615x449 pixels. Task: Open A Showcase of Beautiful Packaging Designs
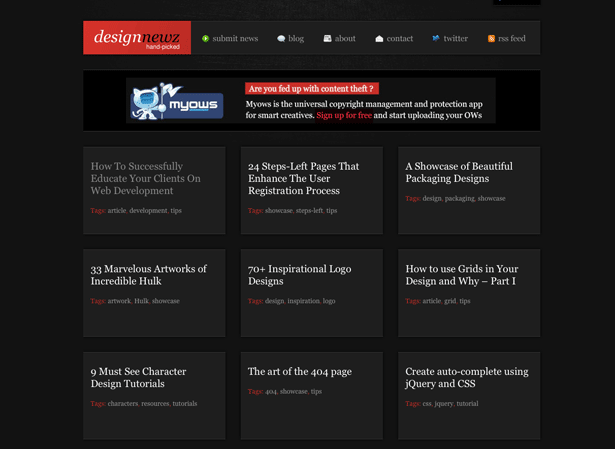458,172
